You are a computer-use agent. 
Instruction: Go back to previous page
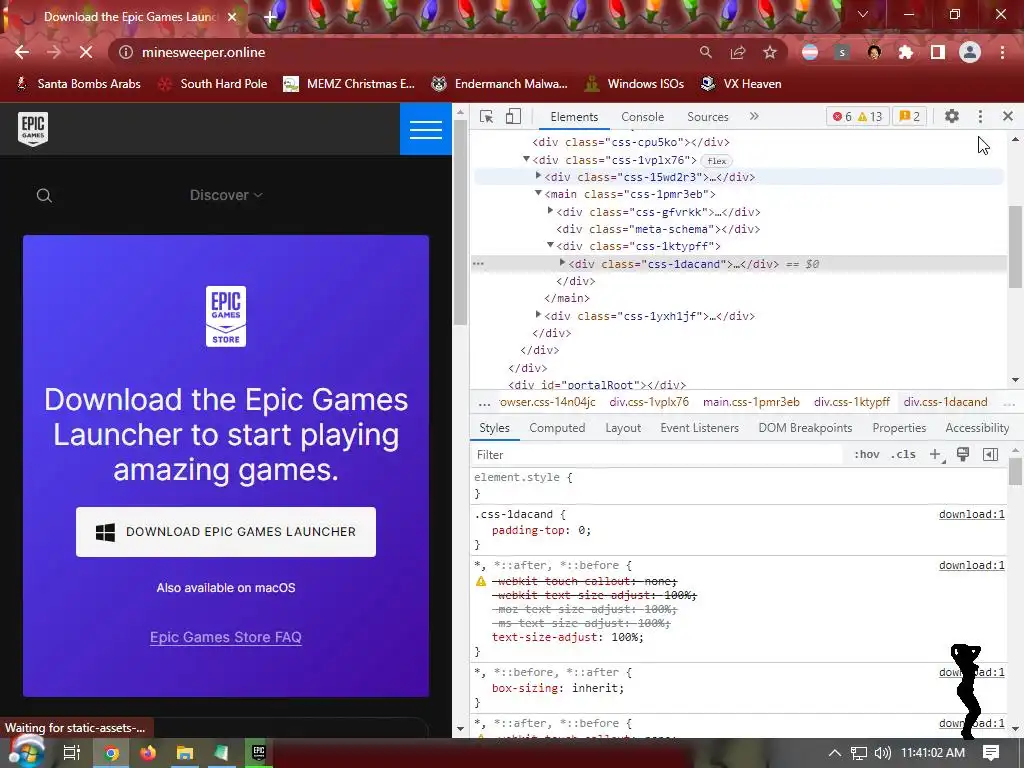[x=22, y=52]
